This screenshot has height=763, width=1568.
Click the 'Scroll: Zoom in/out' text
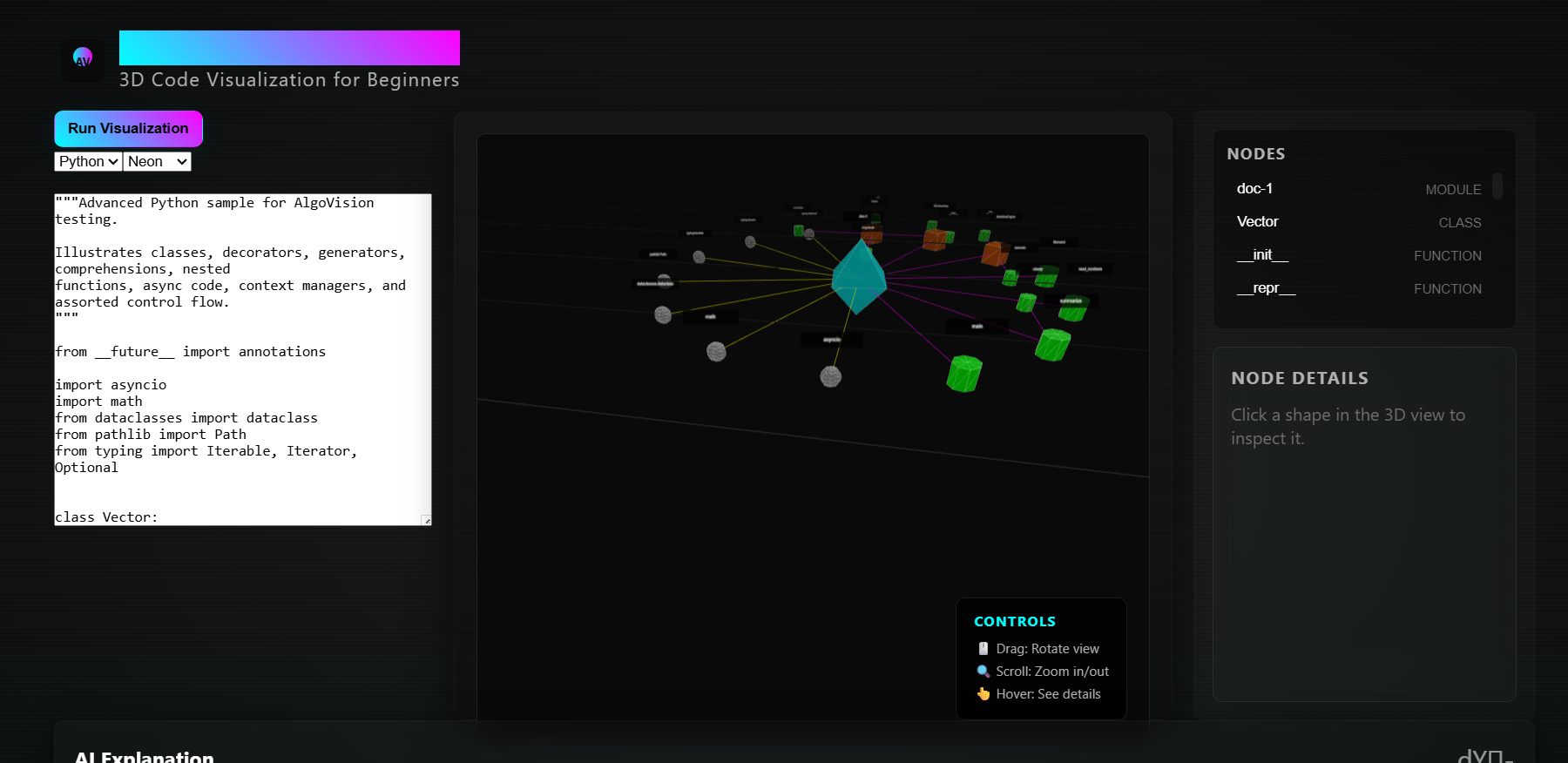pyautogui.click(x=1052, y=672)
